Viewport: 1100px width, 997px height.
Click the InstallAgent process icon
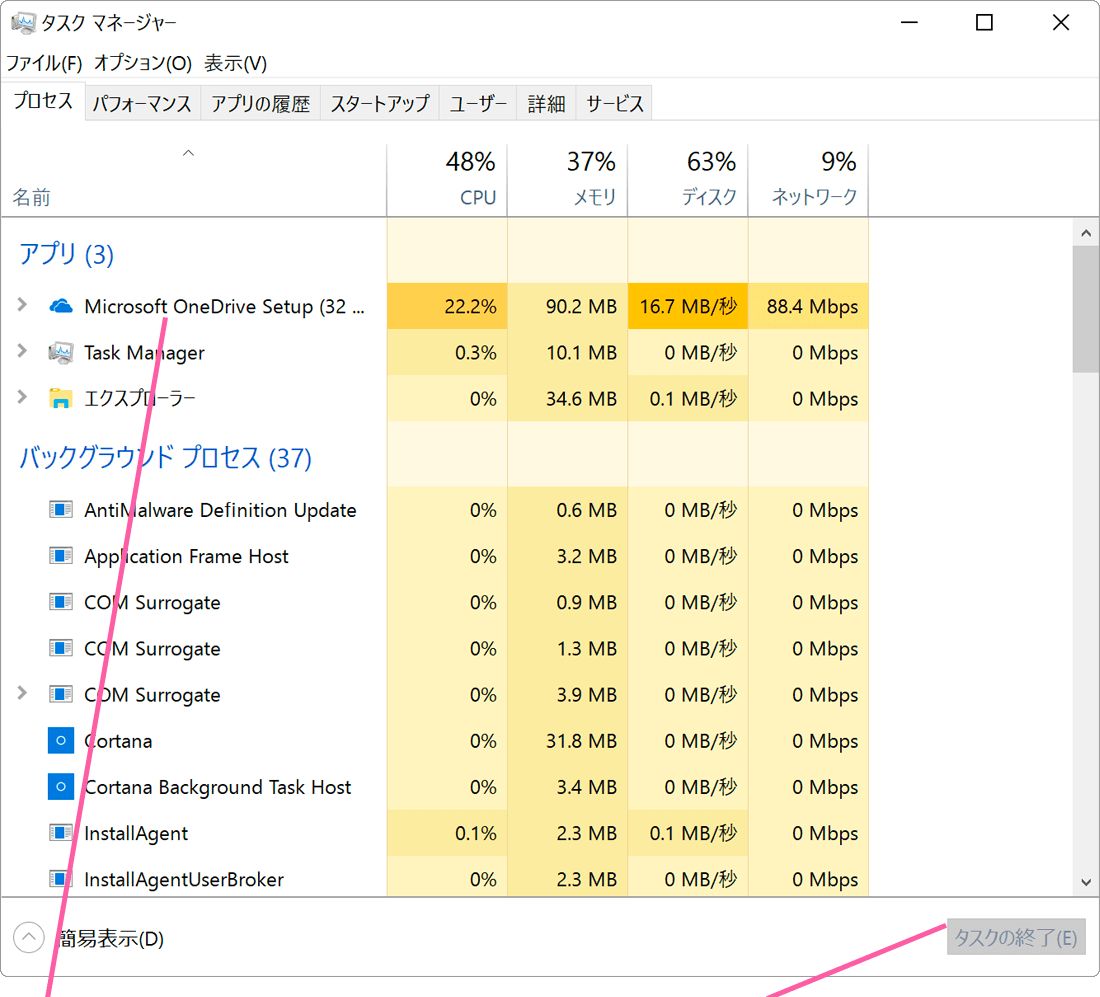[61, 833]
